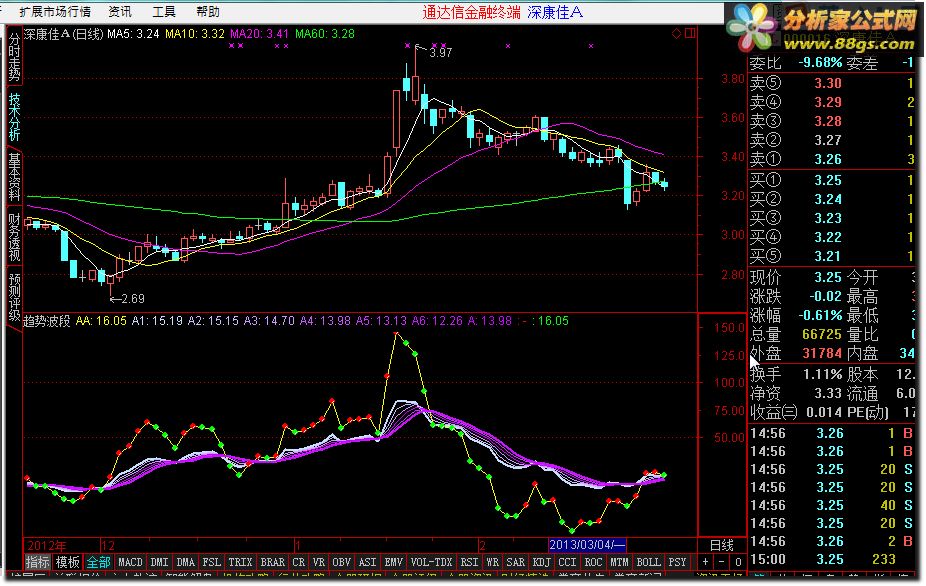Screen dimensions: 926x586
Task: Open the 扩展市场行情 menu
Action: 55,12
